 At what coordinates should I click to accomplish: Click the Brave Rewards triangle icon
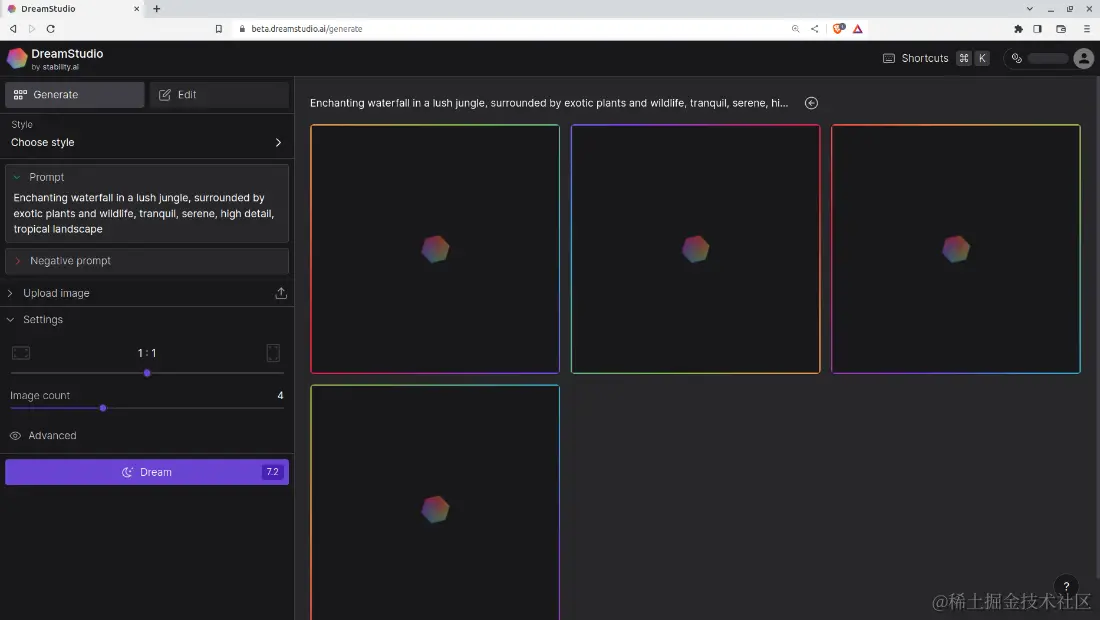tap(857, 29)
